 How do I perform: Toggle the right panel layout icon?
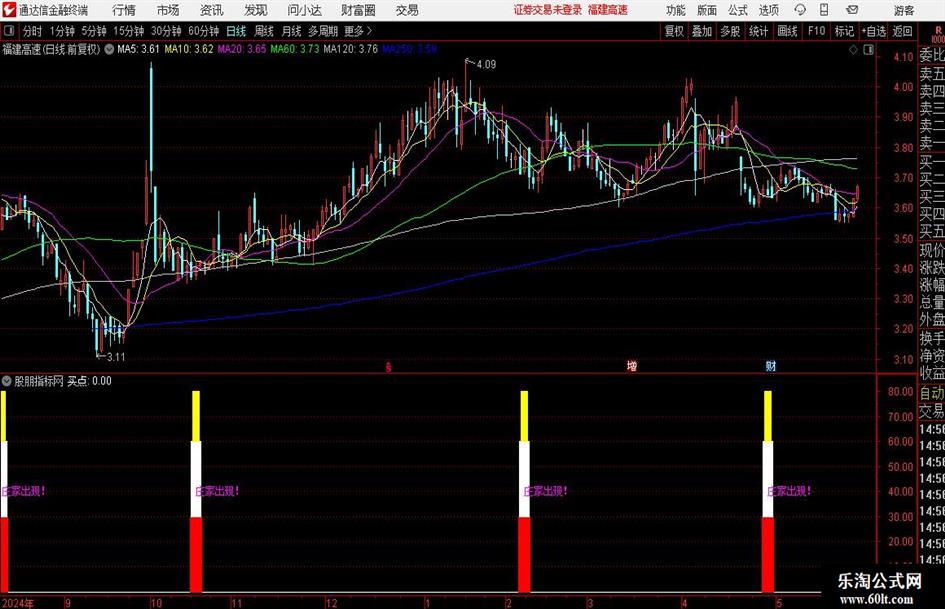pos(868,50)
